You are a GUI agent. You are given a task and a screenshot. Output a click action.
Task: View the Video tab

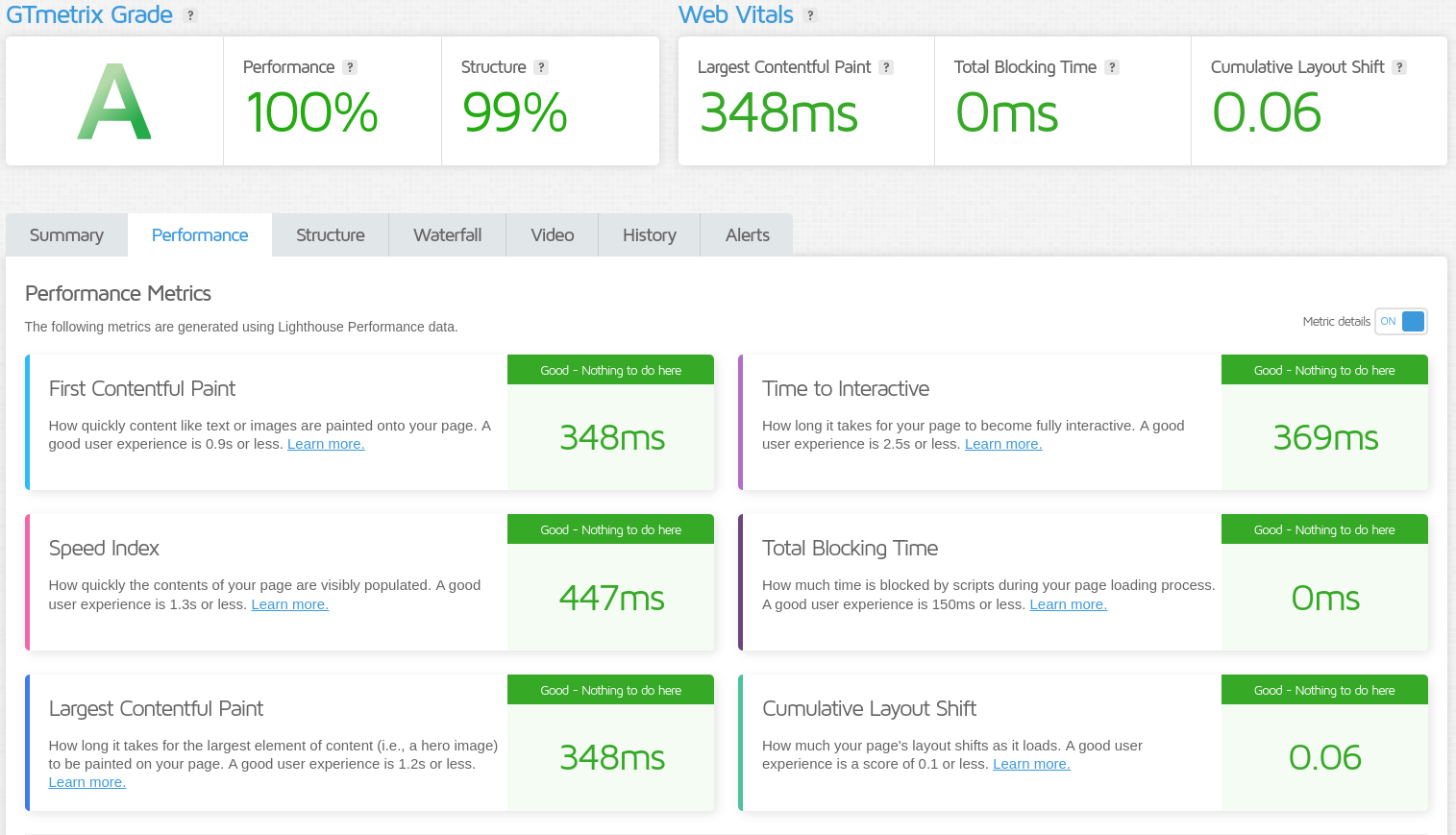[x=552, y=234]
